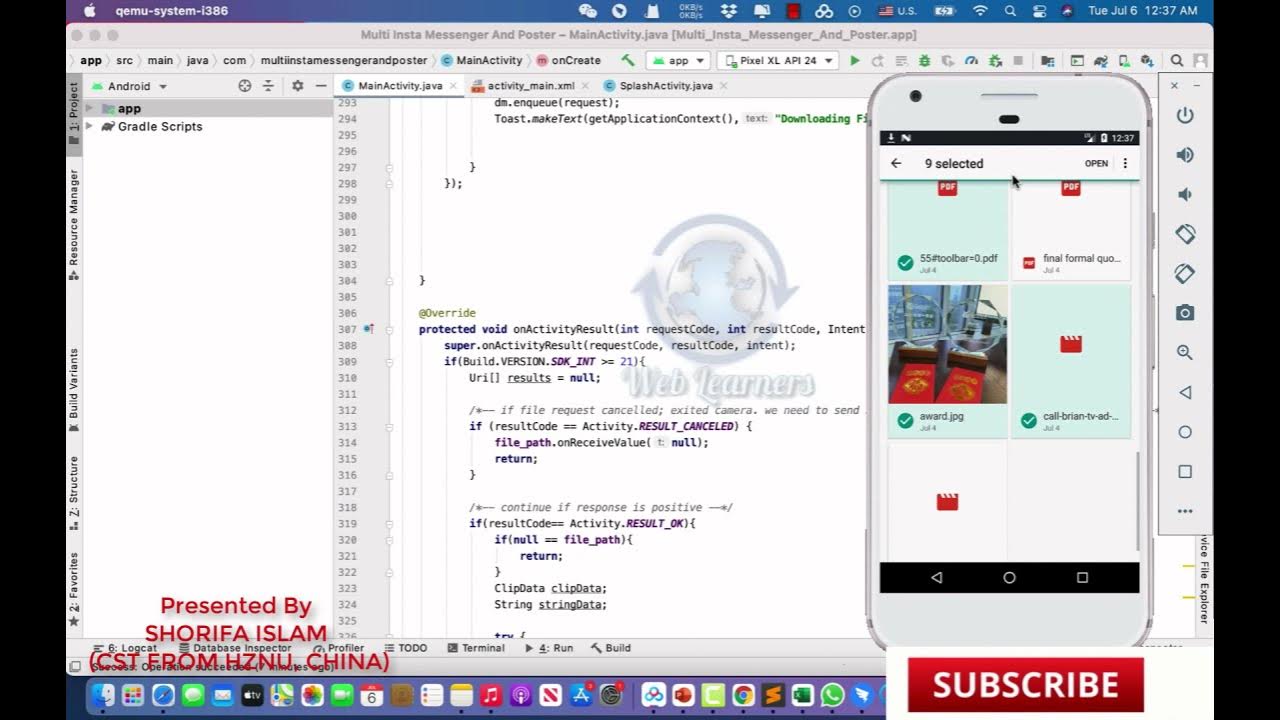Open the Build tool window tab

610,648
